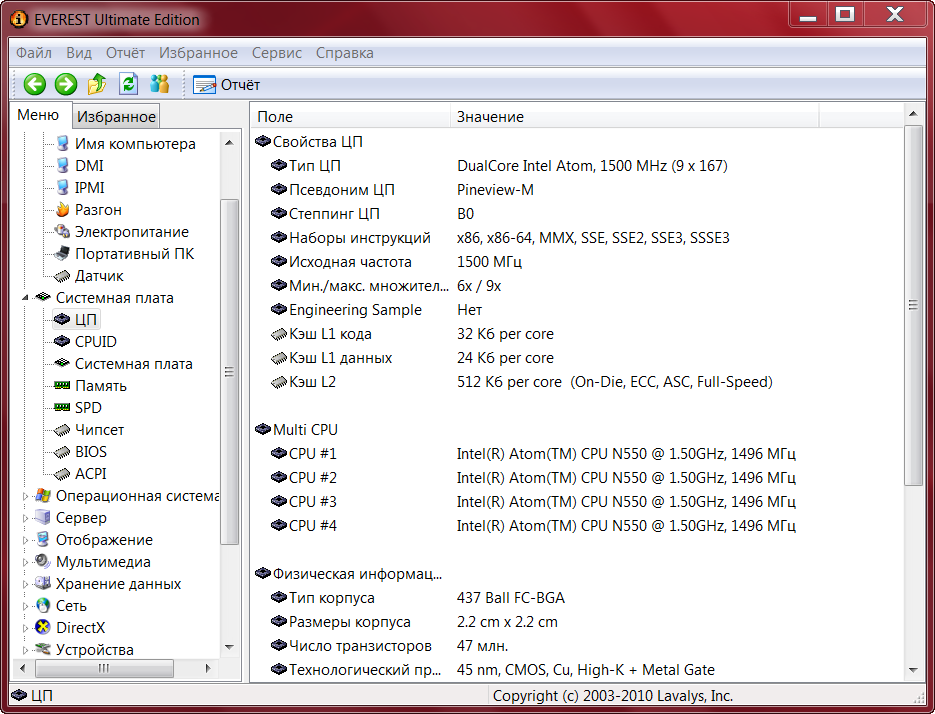Viewport: 935px width, 714px height.
Task: Click the Up one level toolbar icon
Action: (x=97, y=85)
